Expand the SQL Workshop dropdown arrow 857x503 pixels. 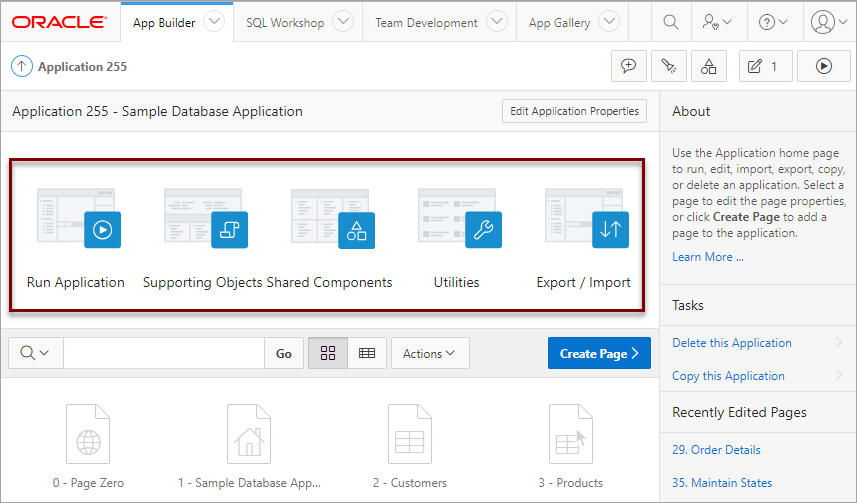pos(343,22)
